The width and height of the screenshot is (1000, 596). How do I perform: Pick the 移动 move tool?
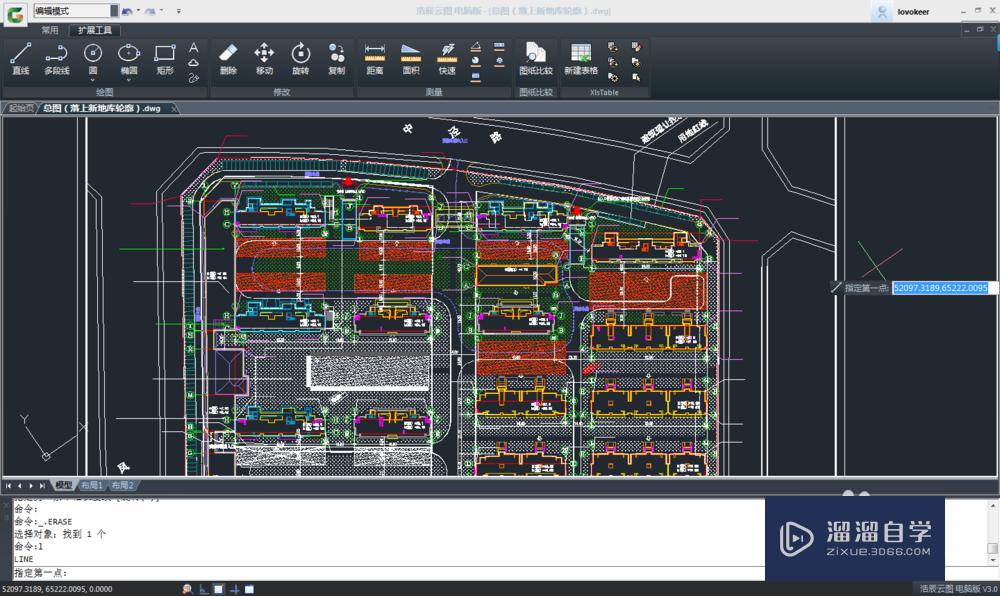click(264, 59)
